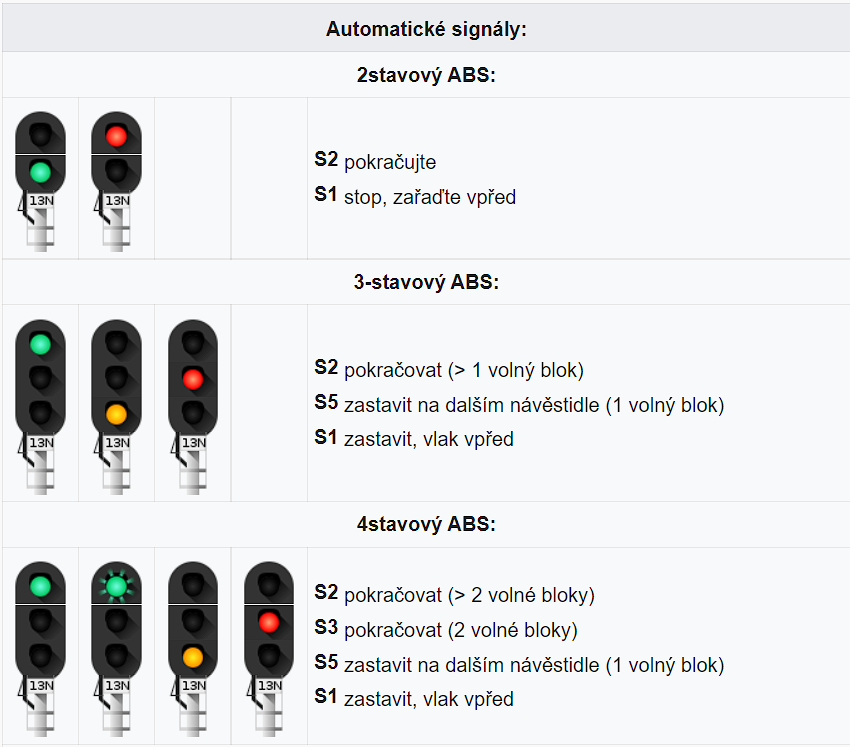
Task: Click the 4-state ABS steady green signal
Action: point(40,649)
